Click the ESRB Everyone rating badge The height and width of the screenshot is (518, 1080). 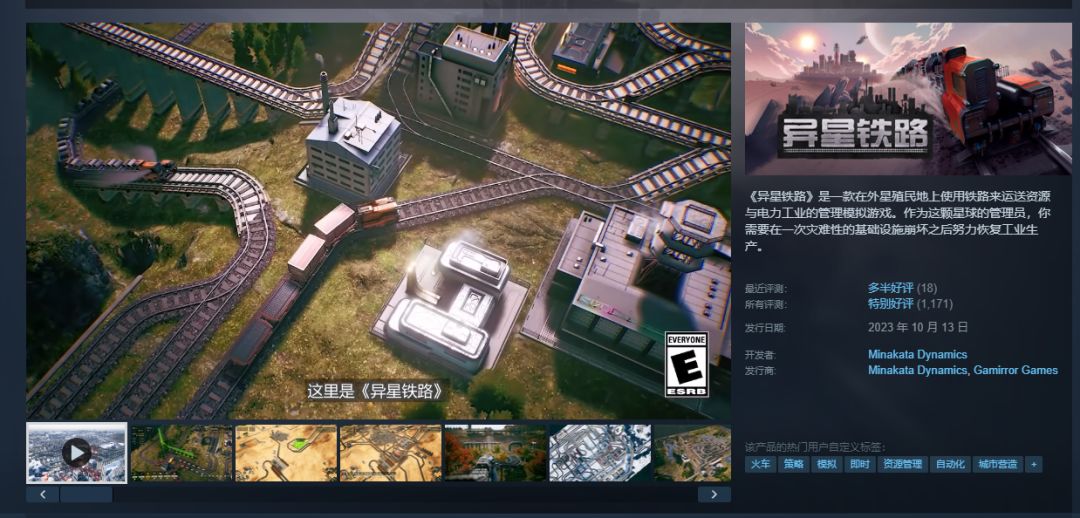[x=686, y=364]
